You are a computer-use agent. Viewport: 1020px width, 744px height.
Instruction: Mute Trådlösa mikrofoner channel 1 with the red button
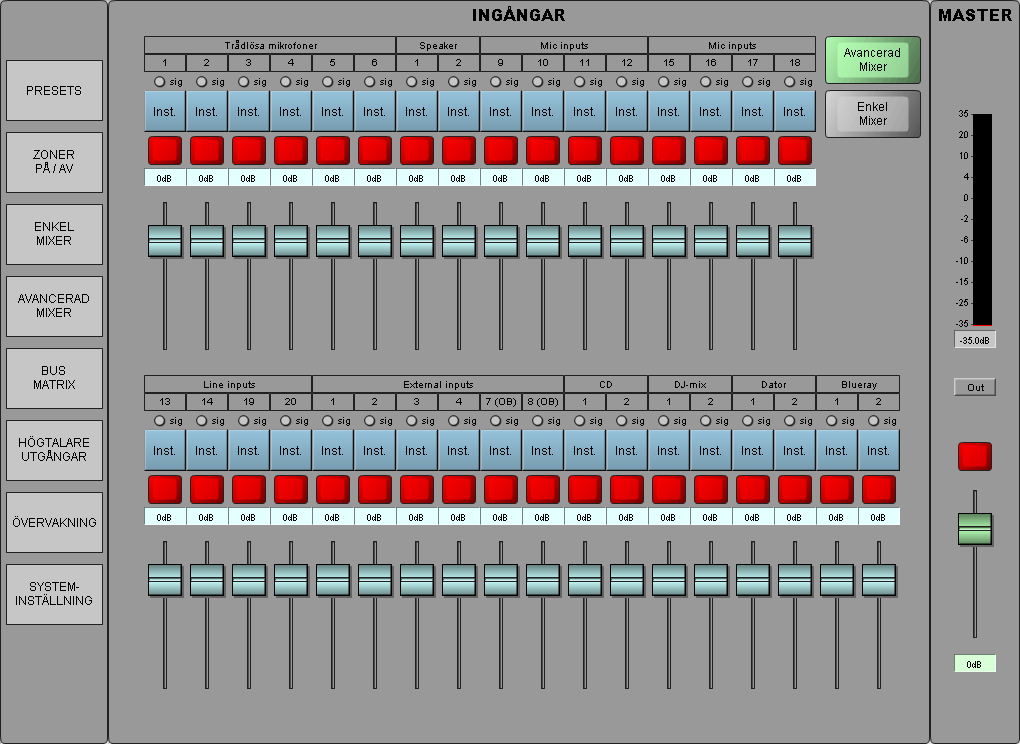(x=165, y=150)
